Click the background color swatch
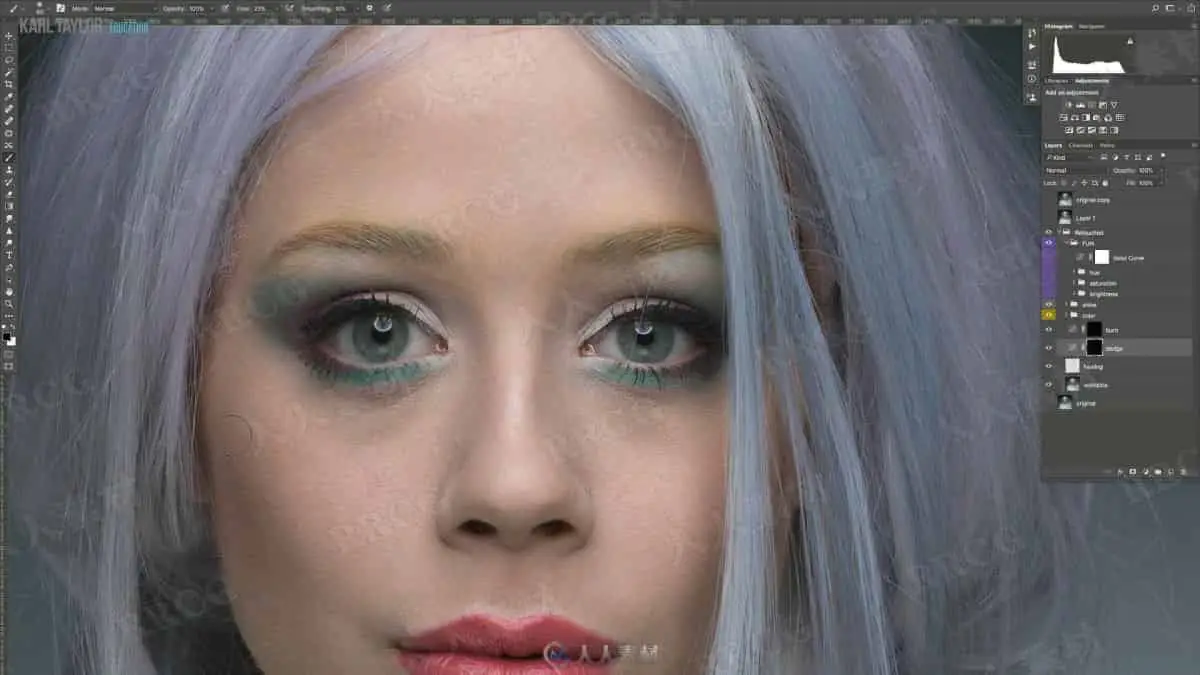Viewport: 1200px width, 675px height. coord(13,341)
